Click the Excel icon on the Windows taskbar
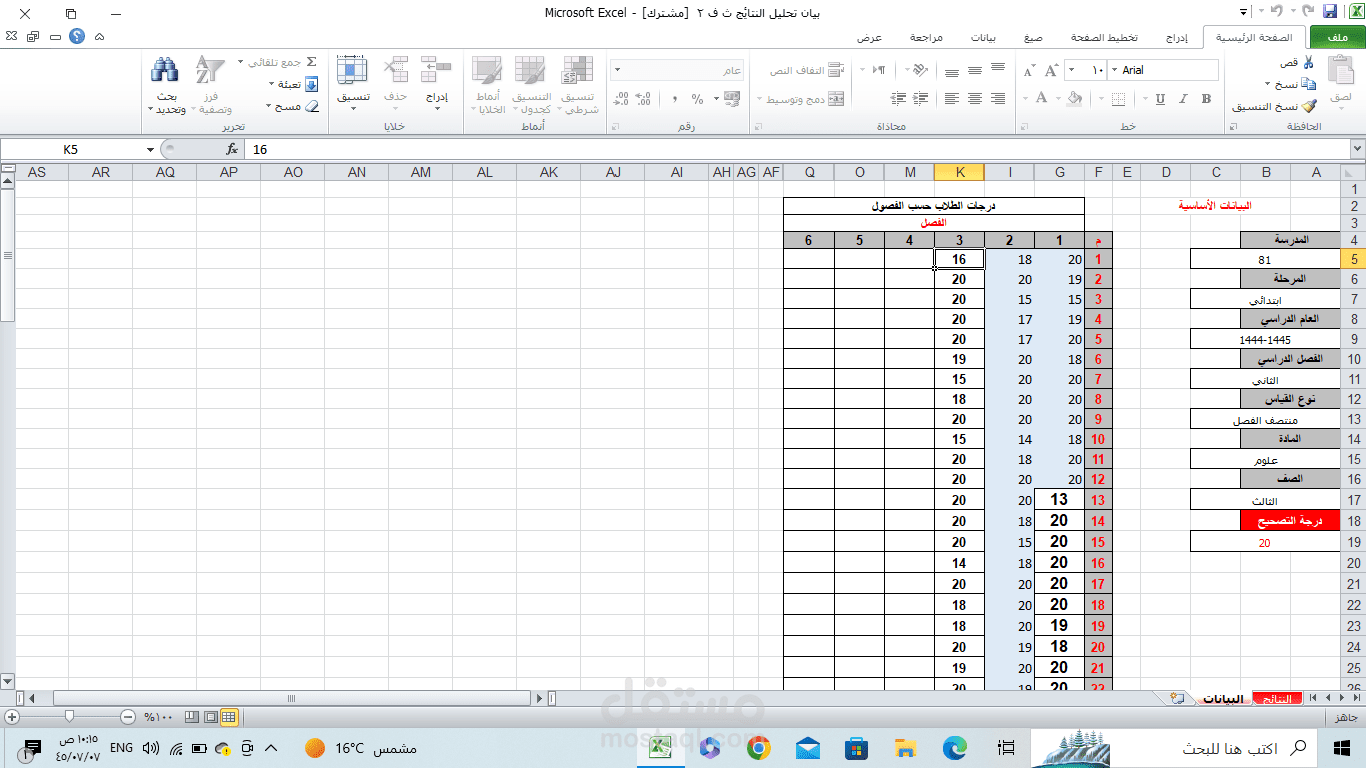Screen dimensions: 1366x768 [x=661, y=748]
